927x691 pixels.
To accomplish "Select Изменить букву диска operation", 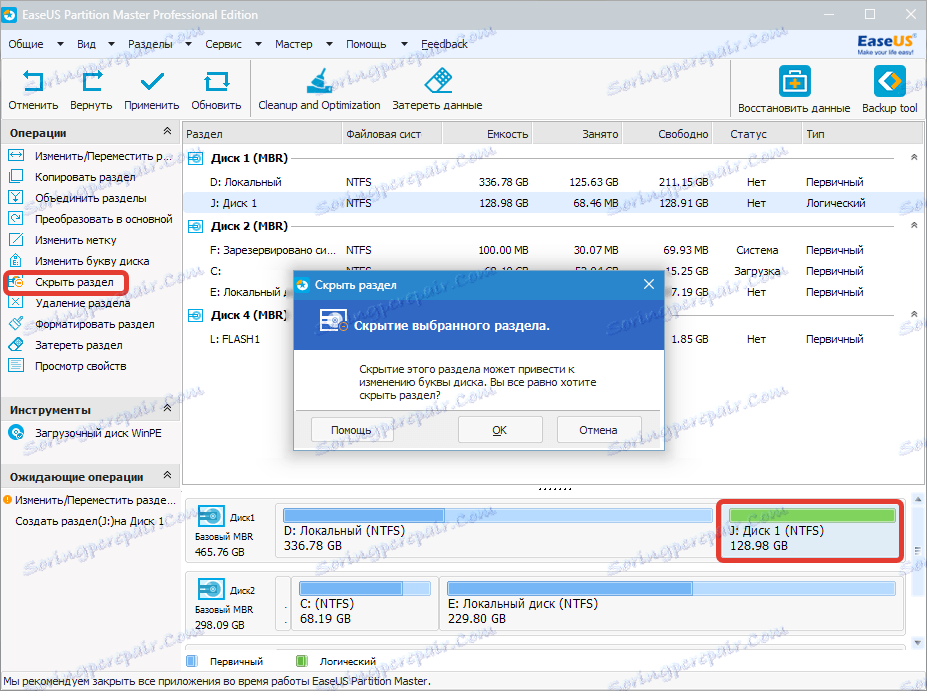I will point(79,261).
